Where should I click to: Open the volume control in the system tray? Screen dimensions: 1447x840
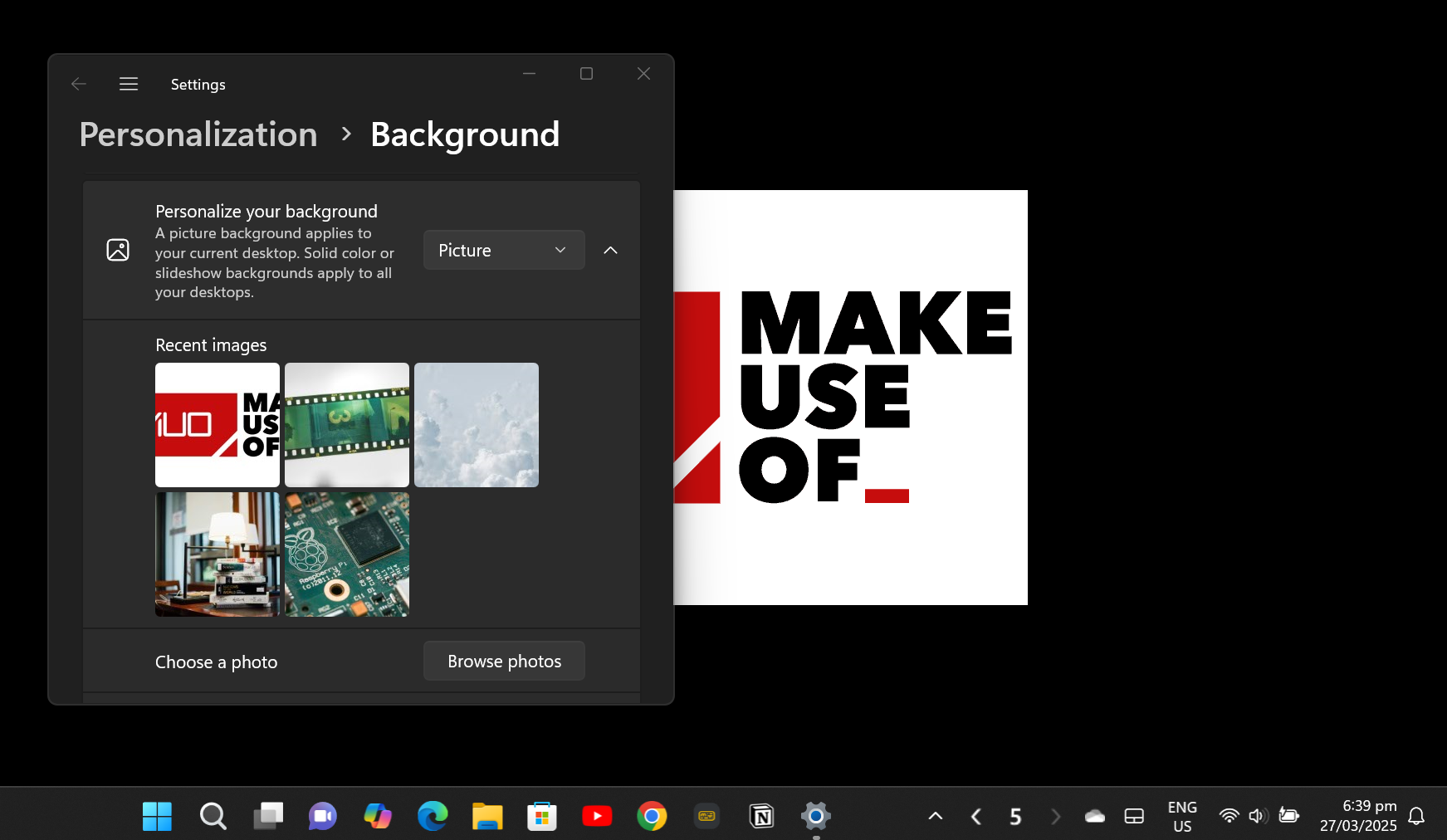[1256, 816]
